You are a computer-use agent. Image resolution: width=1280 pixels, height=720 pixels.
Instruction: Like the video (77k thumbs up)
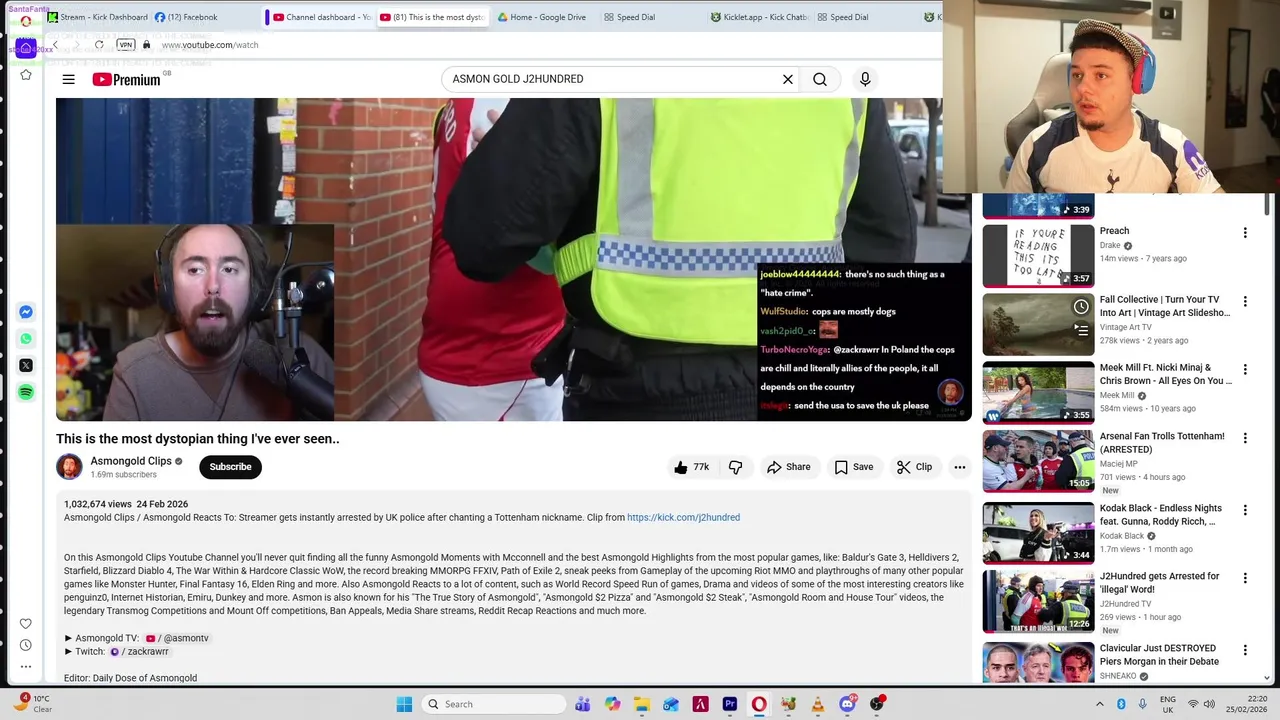[691, 467]
